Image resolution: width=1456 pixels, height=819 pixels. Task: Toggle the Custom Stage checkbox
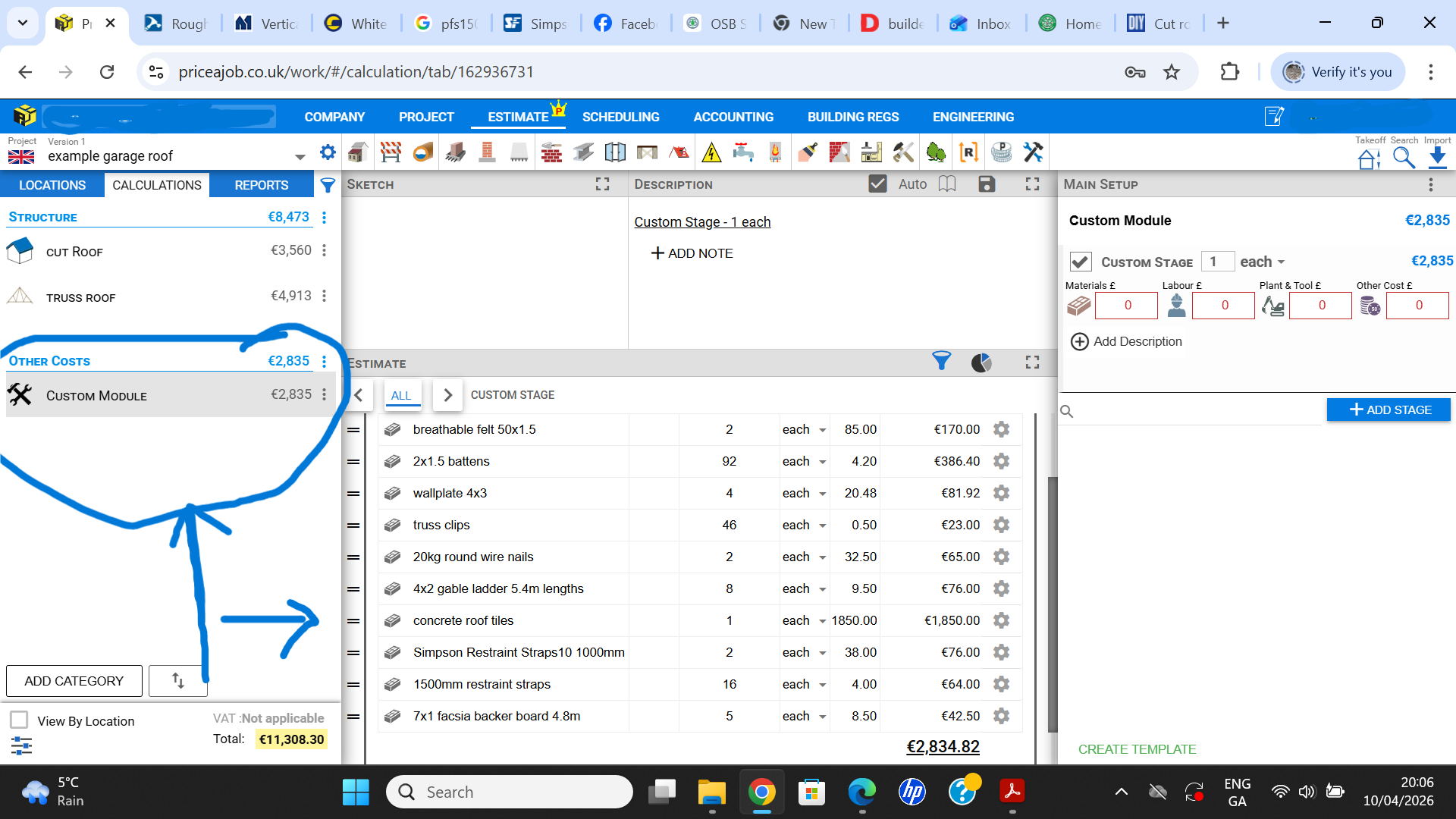pyautogui.click(x=1081, y=261)
